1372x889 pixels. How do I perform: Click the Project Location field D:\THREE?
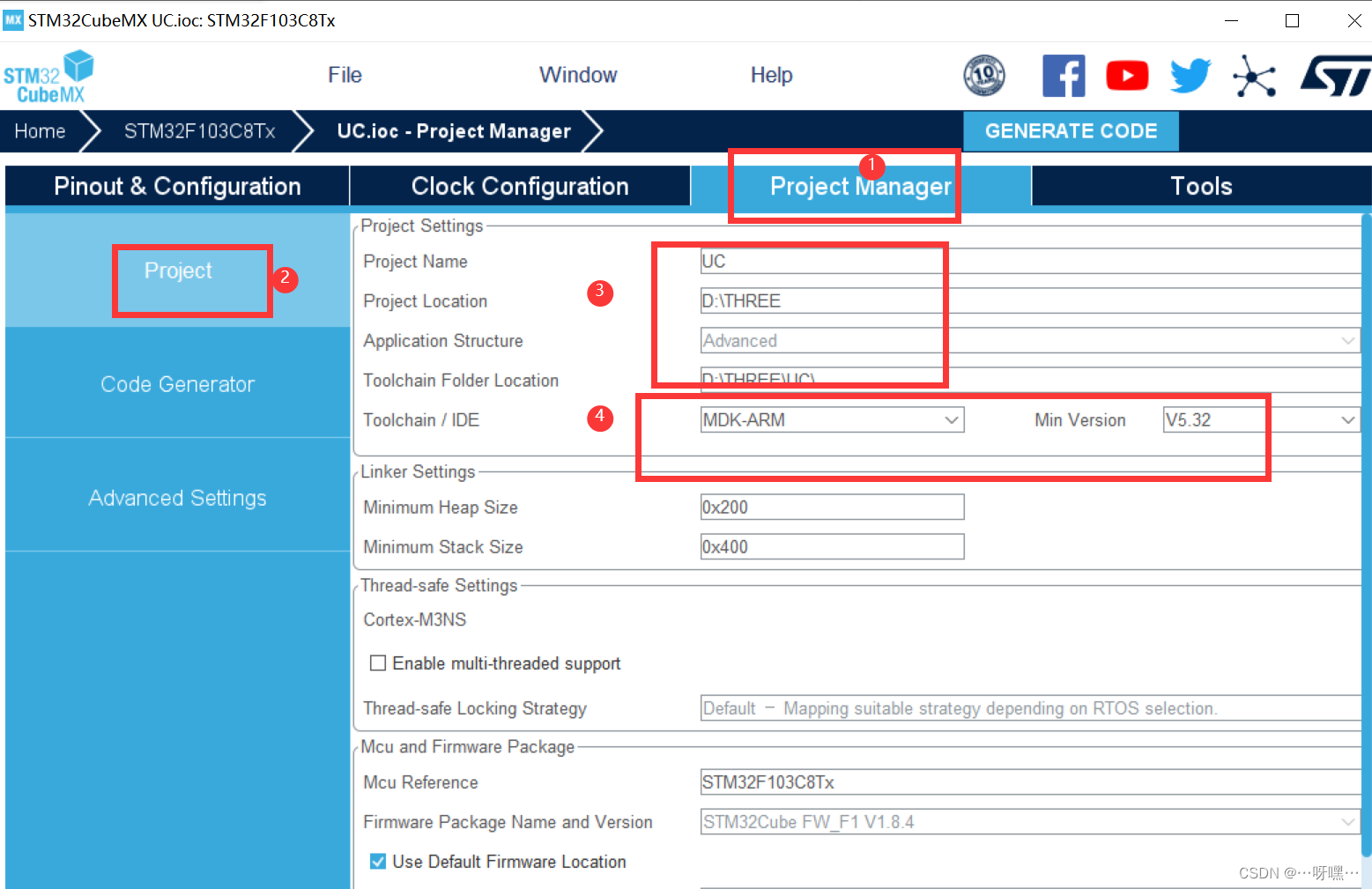[1030, 300]
